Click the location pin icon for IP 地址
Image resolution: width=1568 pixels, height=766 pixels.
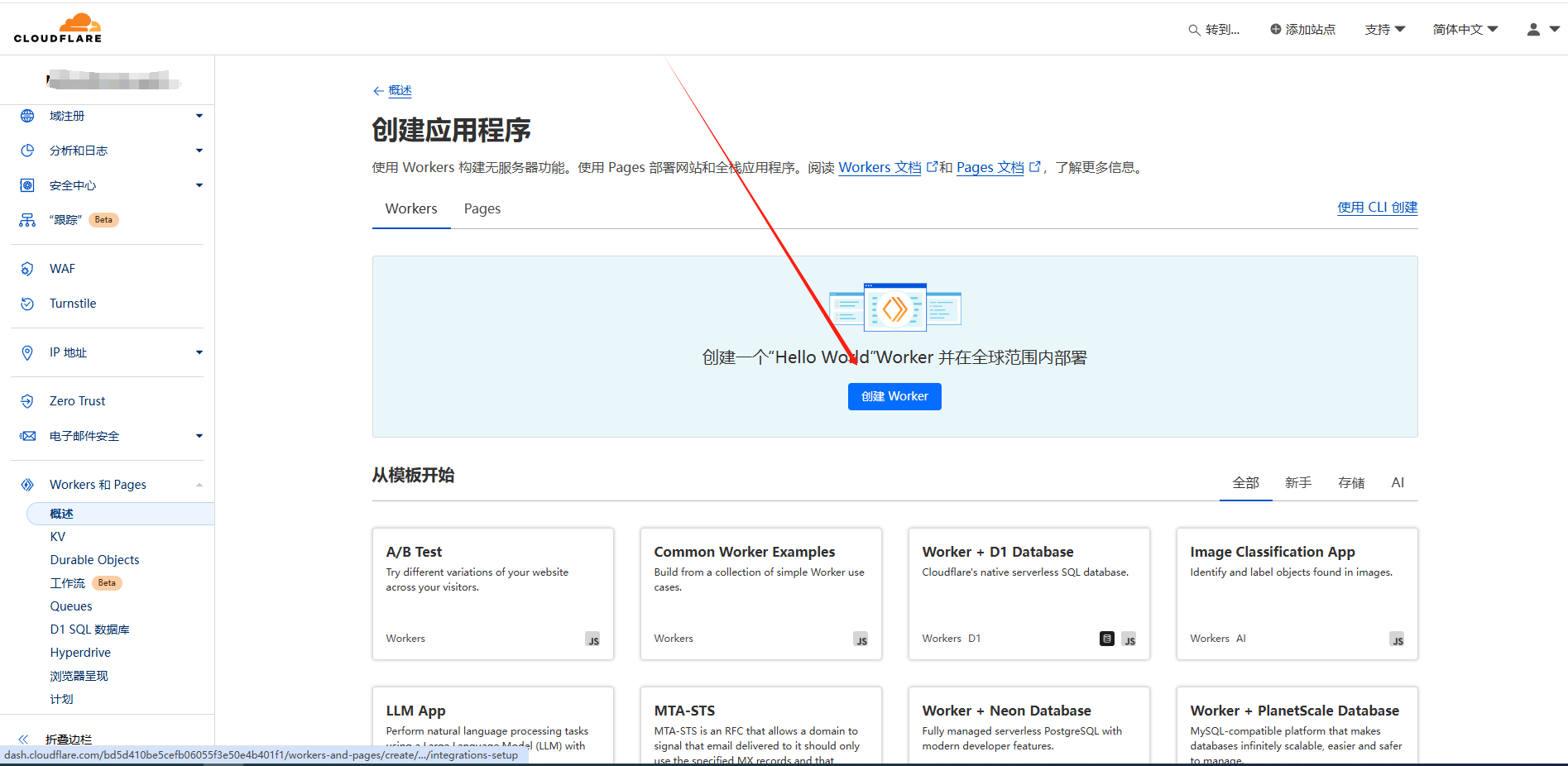(x=27, y=352)
